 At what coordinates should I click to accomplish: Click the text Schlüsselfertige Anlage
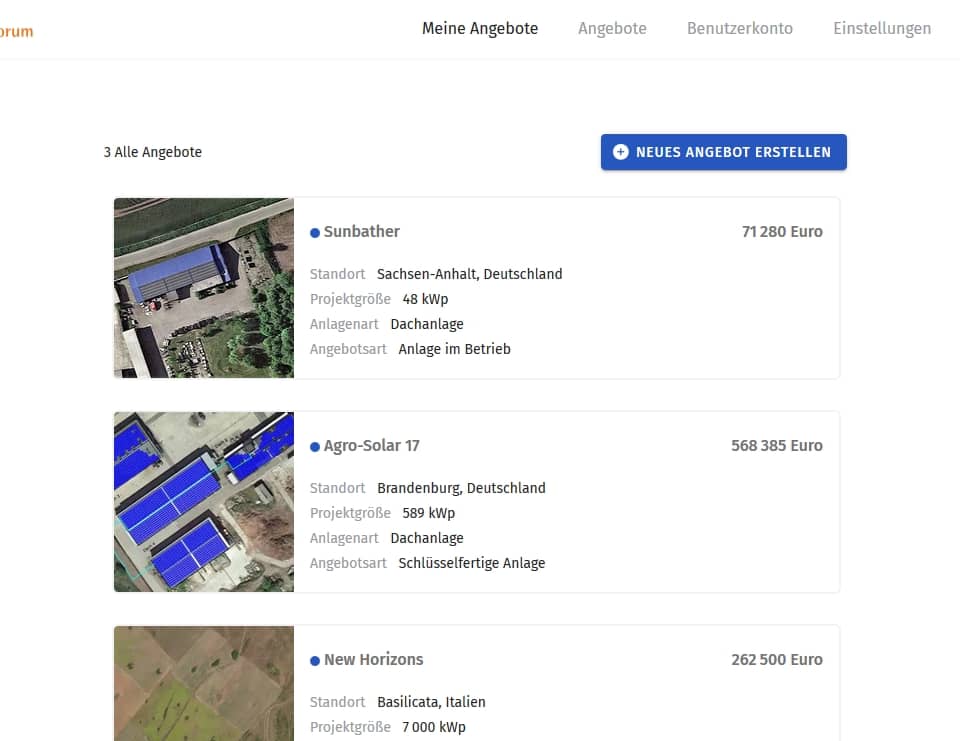471,563
